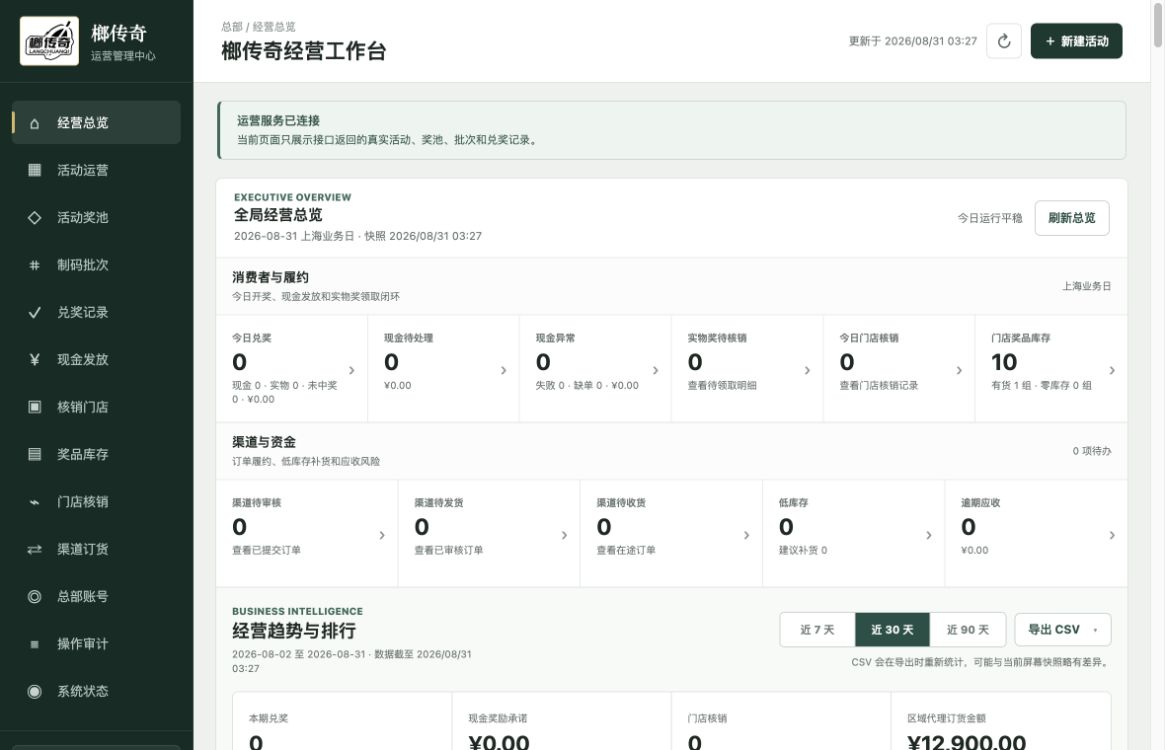Click the ¥12,900.00 order amount

point(967,742)
